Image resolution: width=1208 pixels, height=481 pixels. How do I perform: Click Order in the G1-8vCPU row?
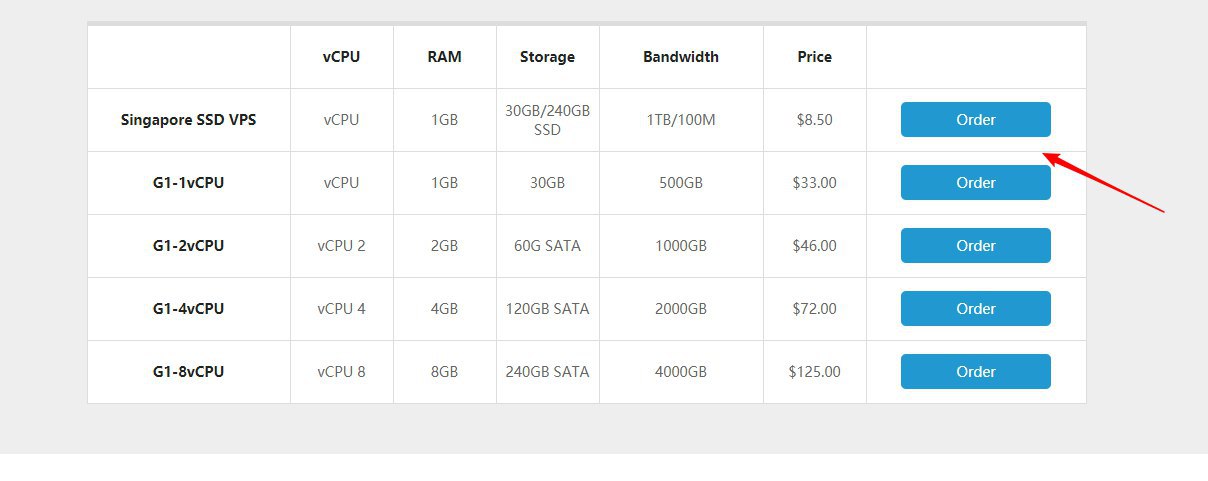pyautogui.click(x=975, y=372)
